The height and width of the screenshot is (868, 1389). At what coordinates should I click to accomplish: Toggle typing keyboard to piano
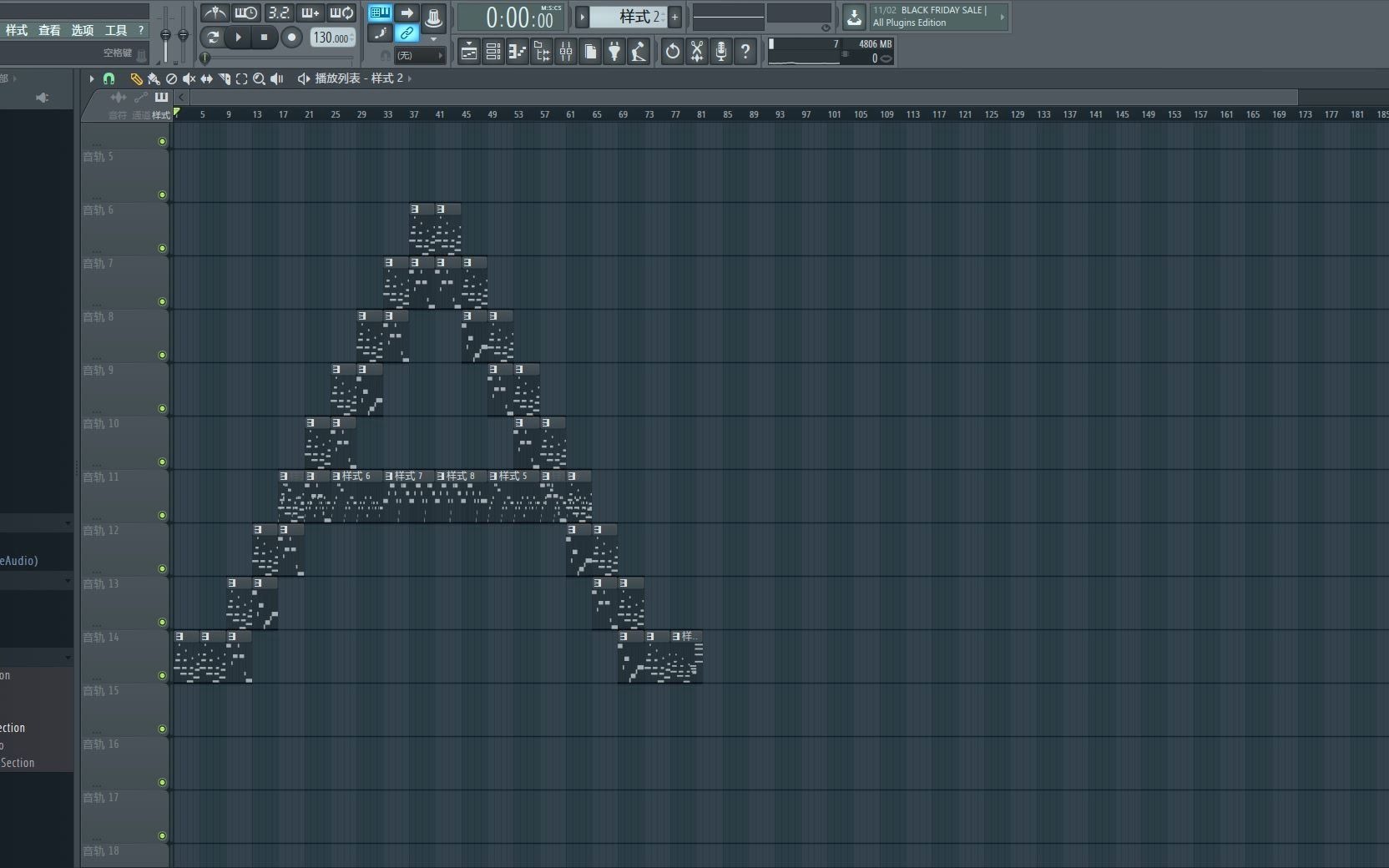click(x=380, y=13)
